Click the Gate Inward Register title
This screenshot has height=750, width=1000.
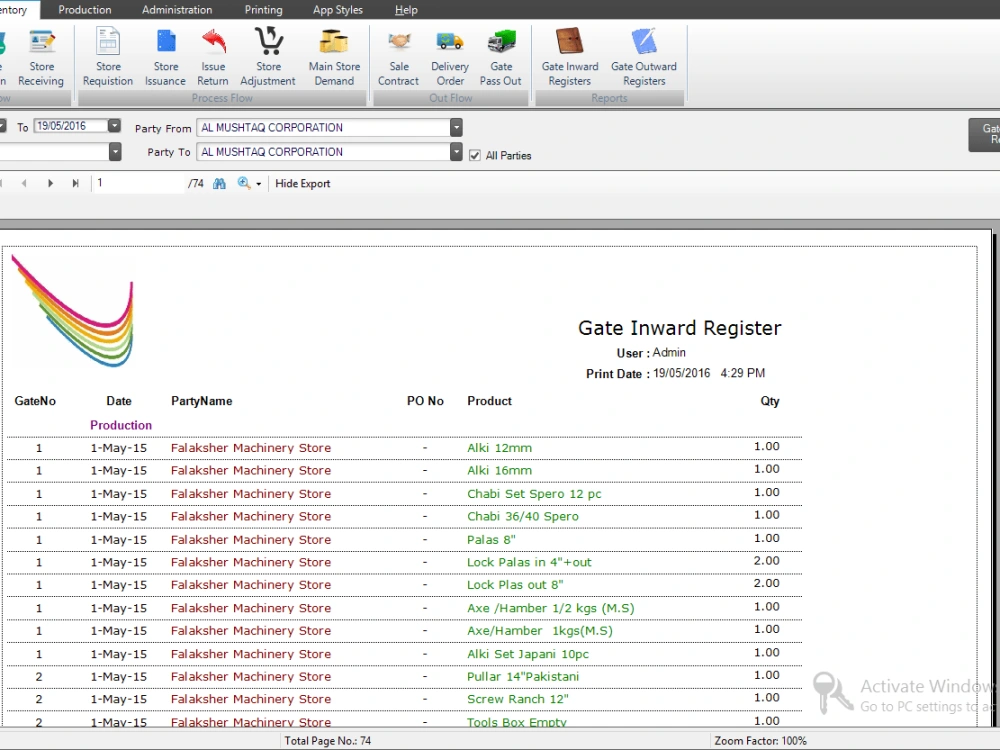coord(679,328)
